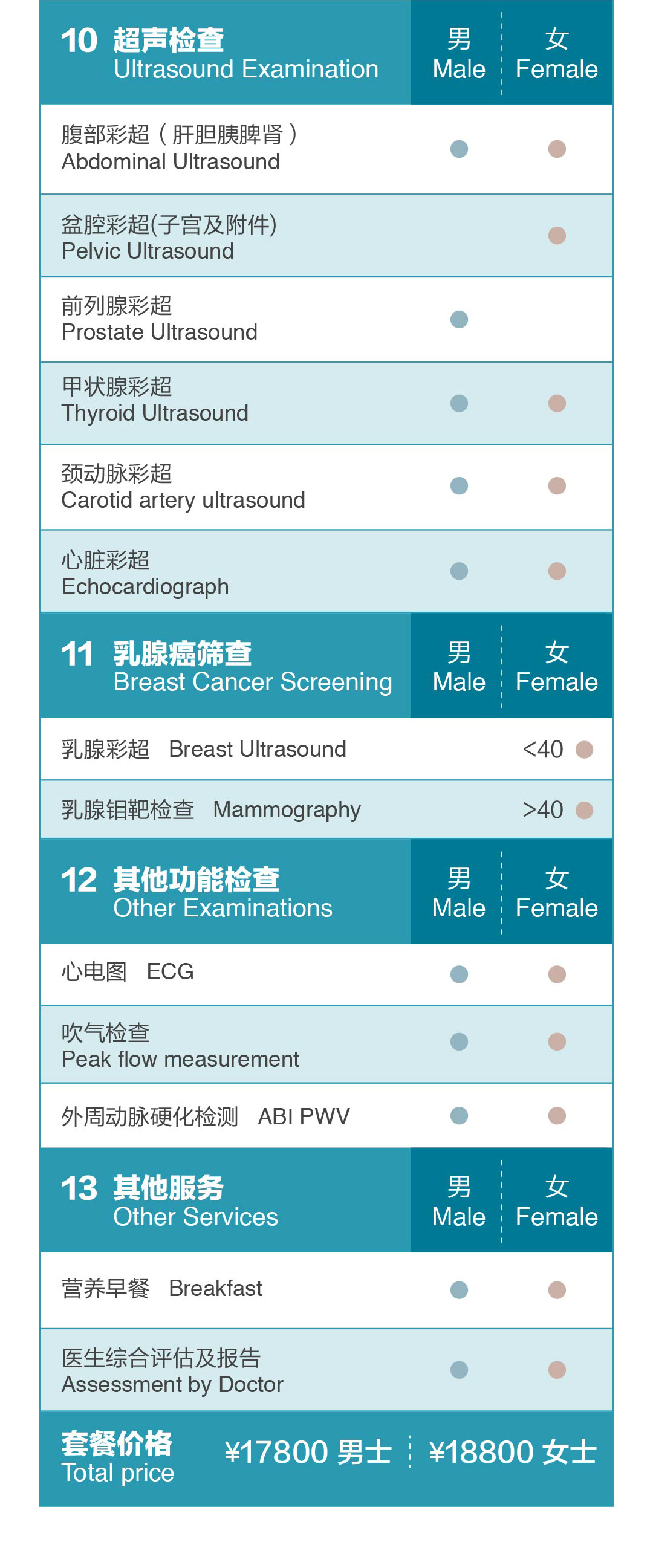The image size is (653, 1568).
Task: Click the female dot for ABI PWV
Action: pos(556,1116)
